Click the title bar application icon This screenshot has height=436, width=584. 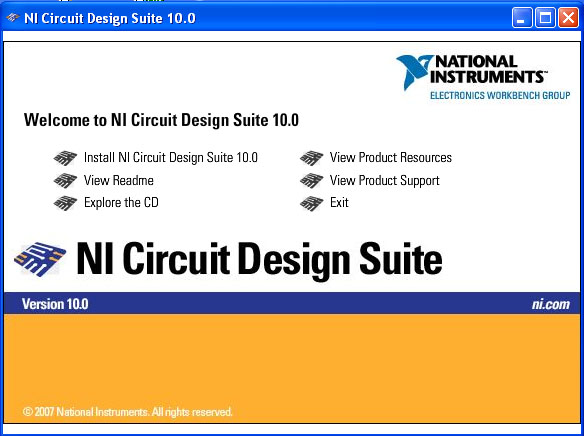(13, 17)
